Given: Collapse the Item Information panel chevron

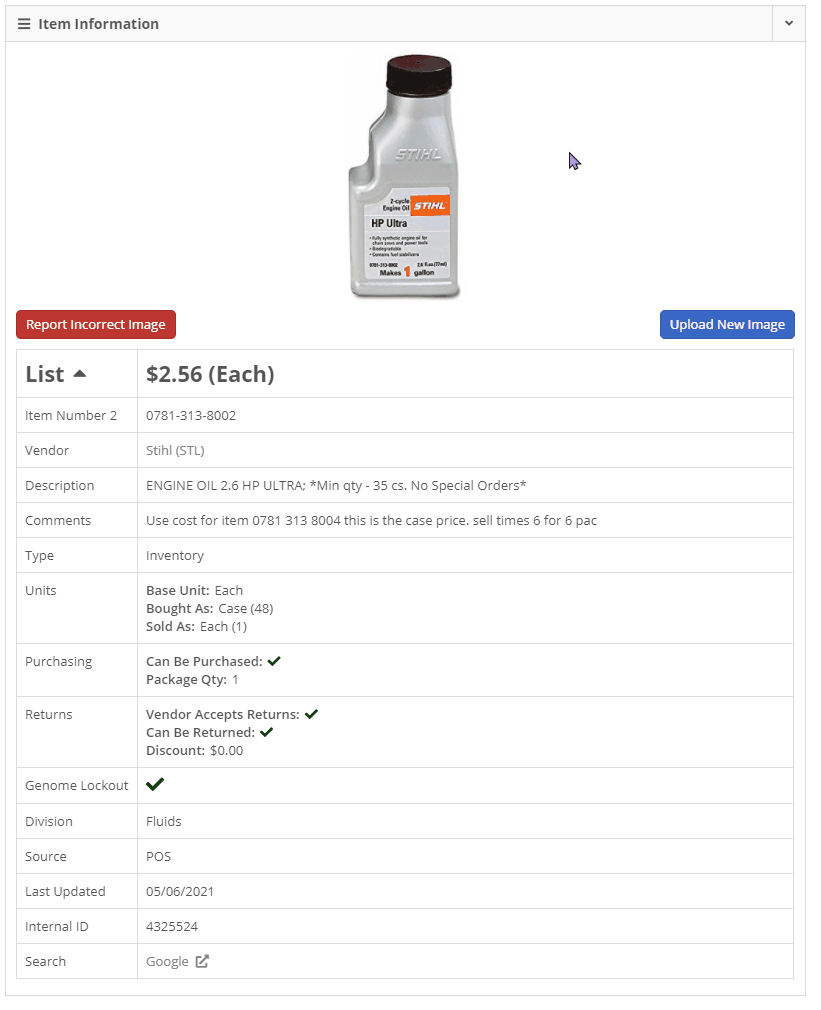Looking at the screenshot, I should 789,24.
